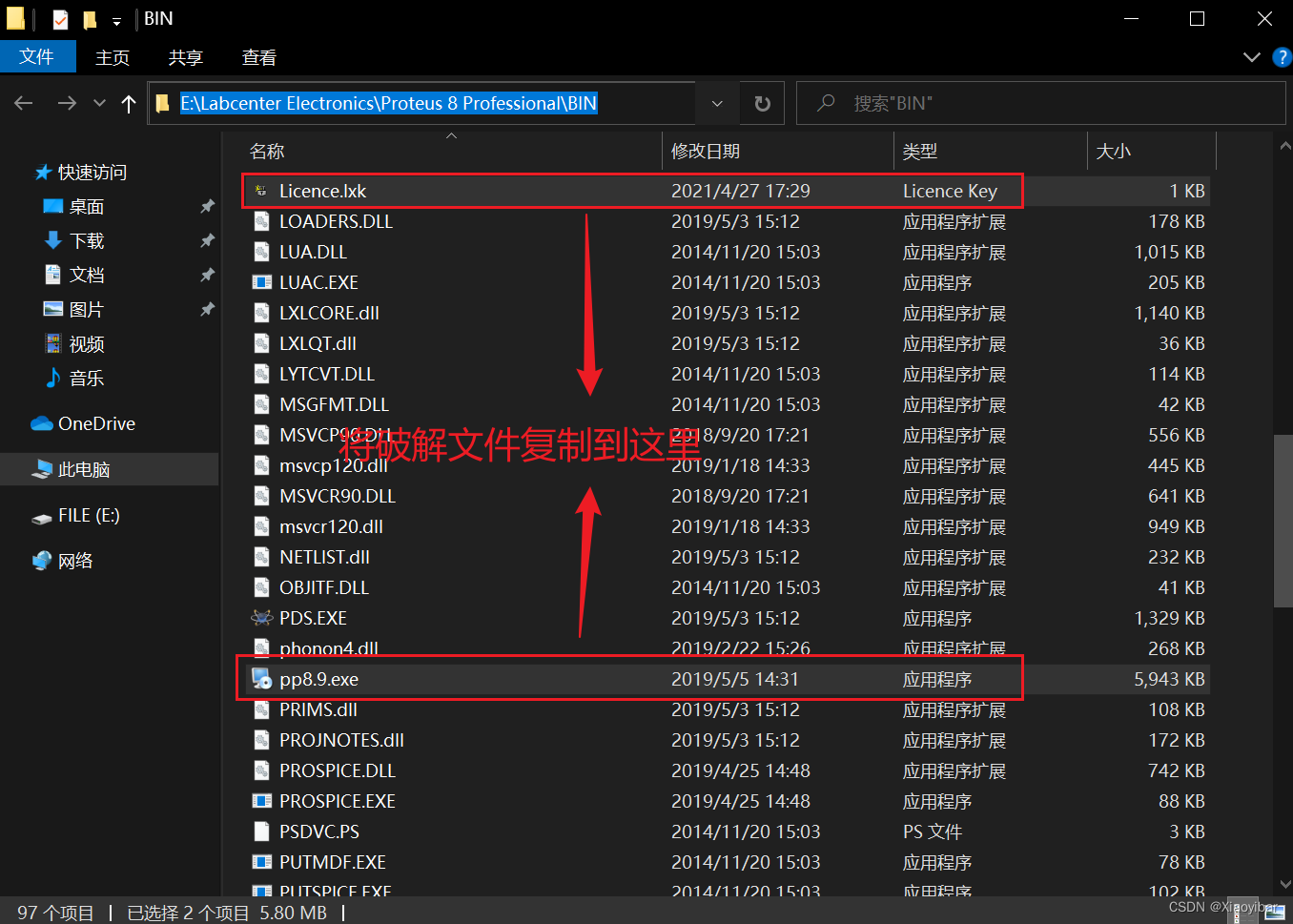This screenshot has height=924, width=1293.
Task: Select file msvcp120.dll
Action: tap(334, 465)
